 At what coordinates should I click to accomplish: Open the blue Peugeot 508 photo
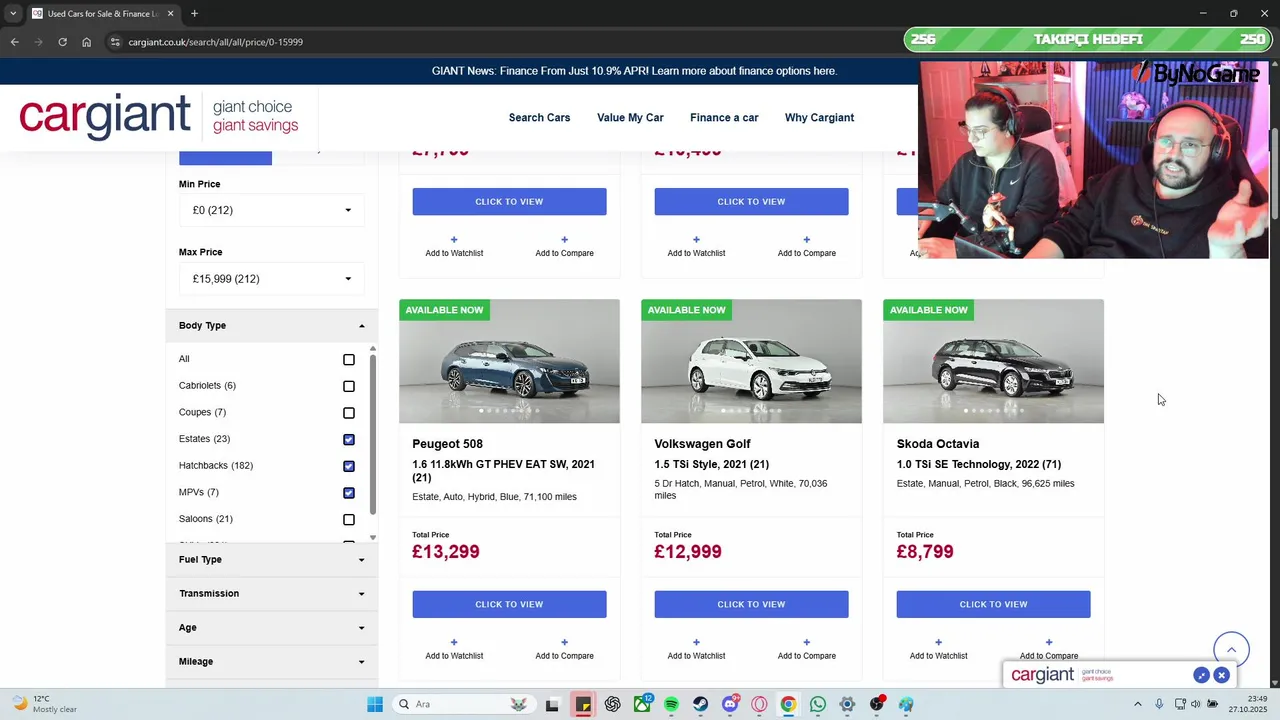tap(509, 361)
